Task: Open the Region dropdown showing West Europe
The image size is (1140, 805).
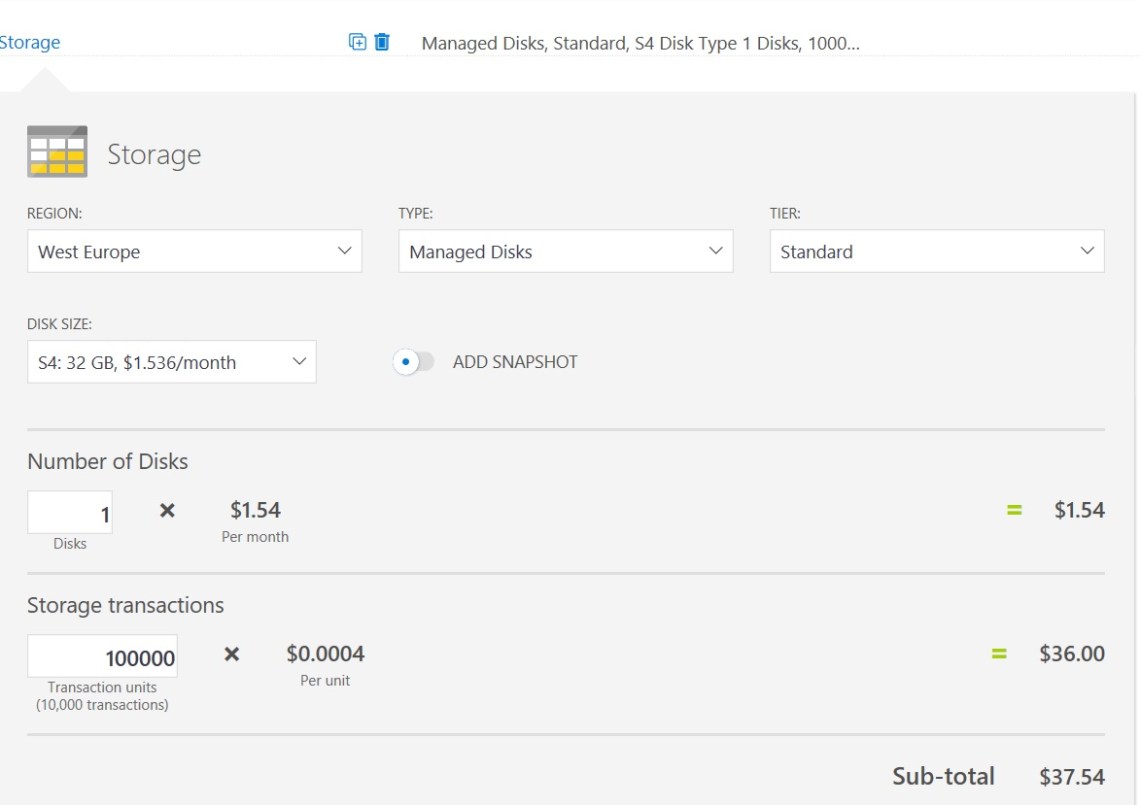Action: pyautogui.click(x=194, y=252)
